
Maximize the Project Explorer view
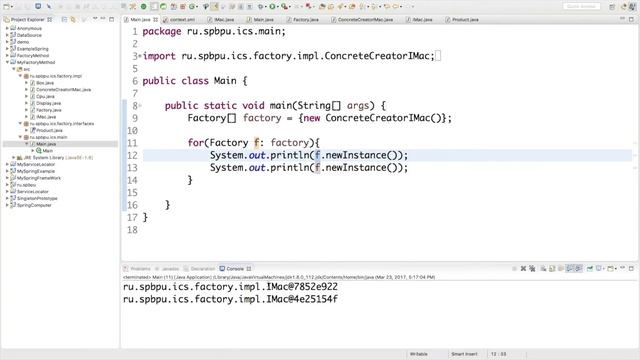tap(111, 19)
